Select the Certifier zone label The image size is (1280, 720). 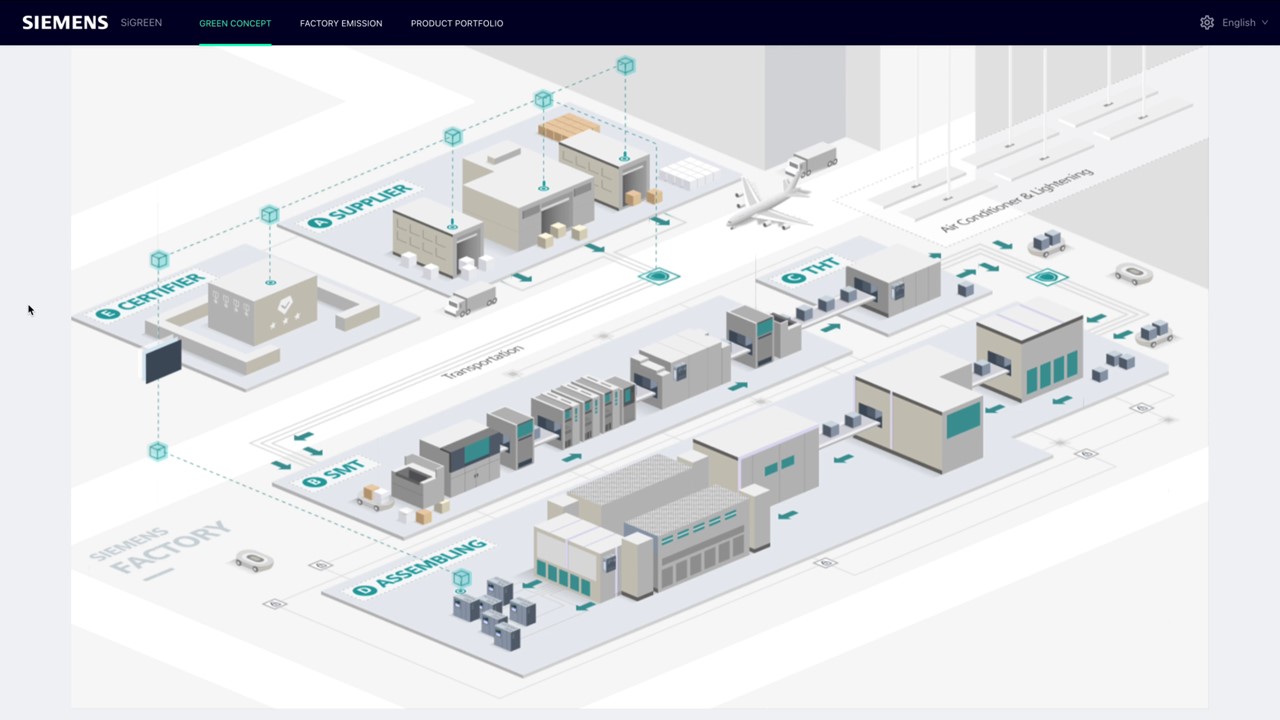(x=150, y=296)
